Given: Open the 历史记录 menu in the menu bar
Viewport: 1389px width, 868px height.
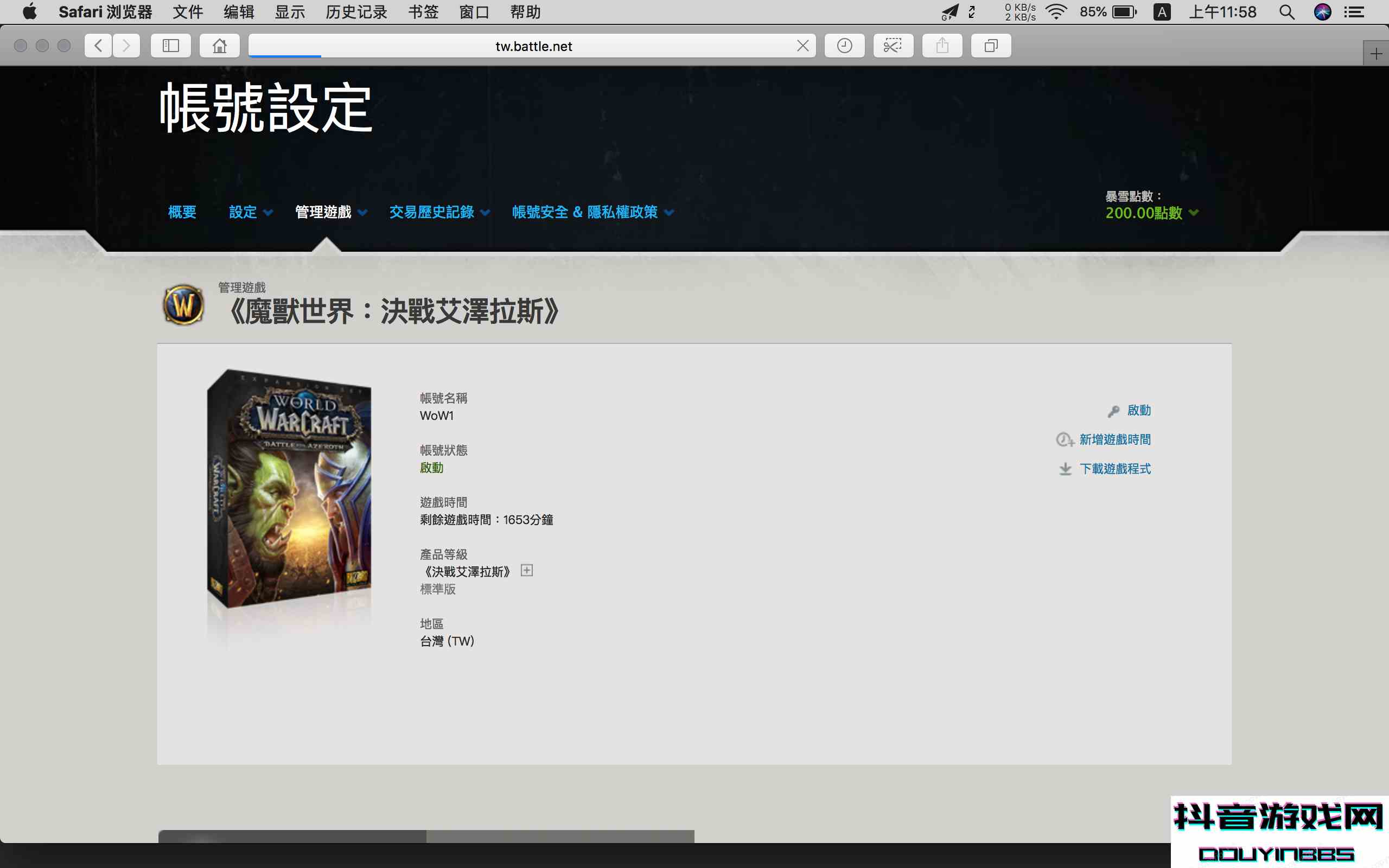Looking at the screenshot, I should click(x=356, y=12).
